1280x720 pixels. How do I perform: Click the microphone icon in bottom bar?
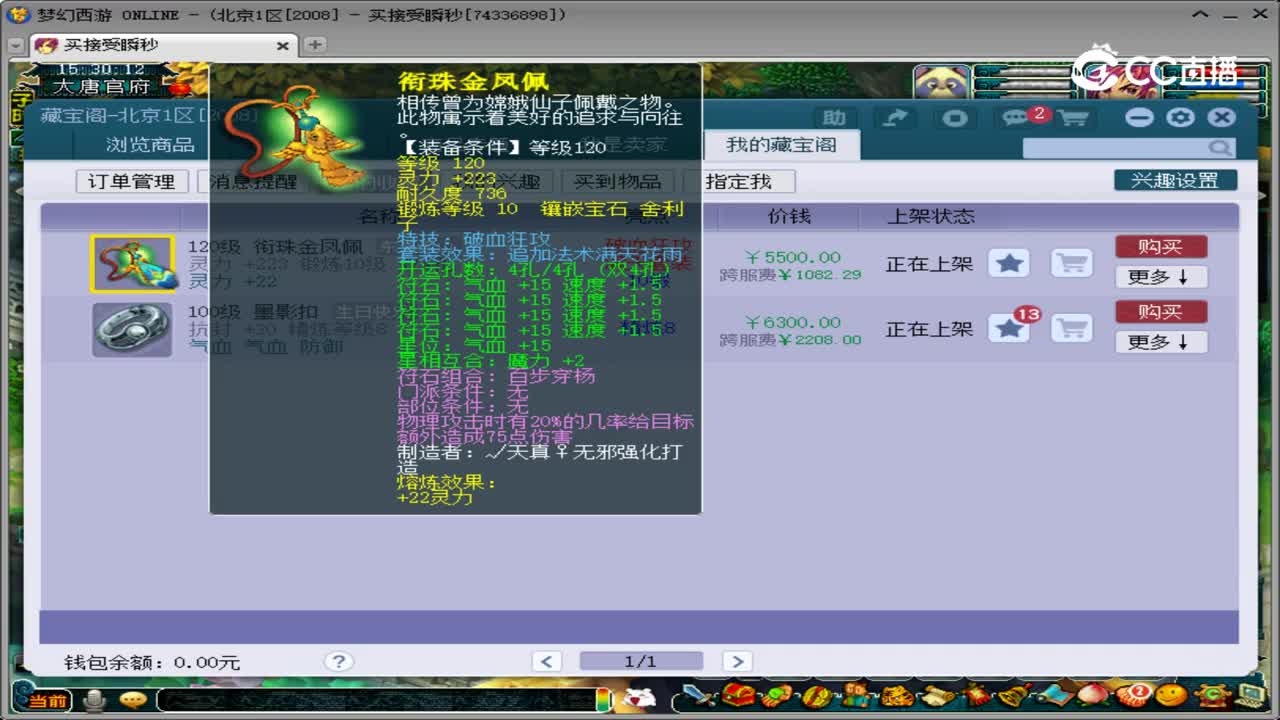coord(95,700)
